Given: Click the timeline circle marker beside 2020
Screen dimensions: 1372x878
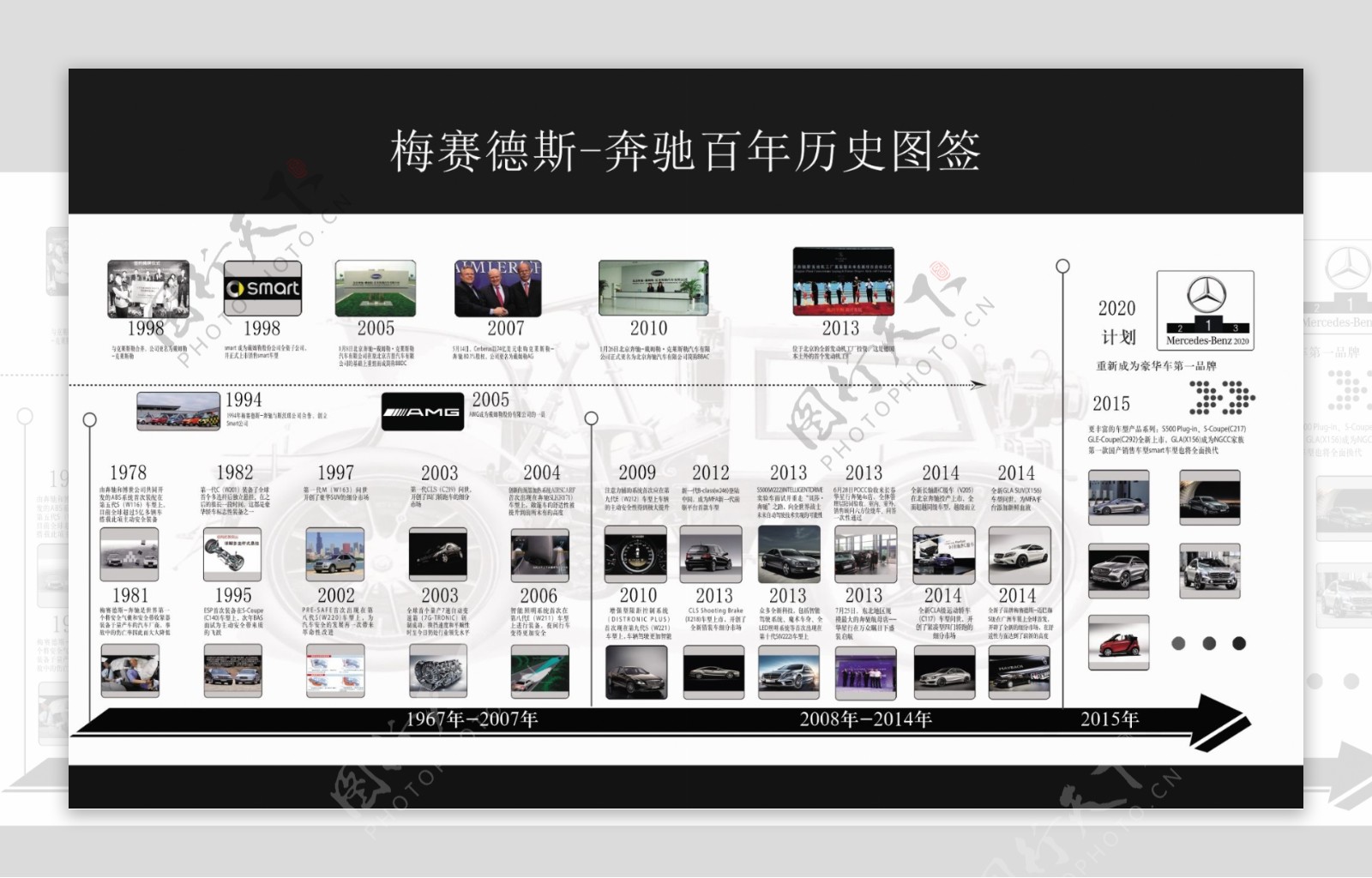Looking at the screenshot, I should (1063, 266).
